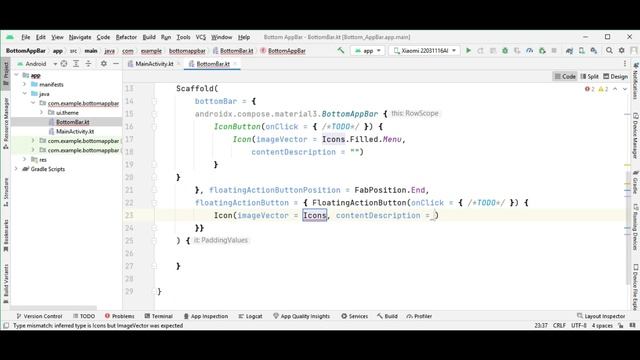Open App Quality Insights tool window
This screenshot has width=640, height=360.
tap(301, 316)
